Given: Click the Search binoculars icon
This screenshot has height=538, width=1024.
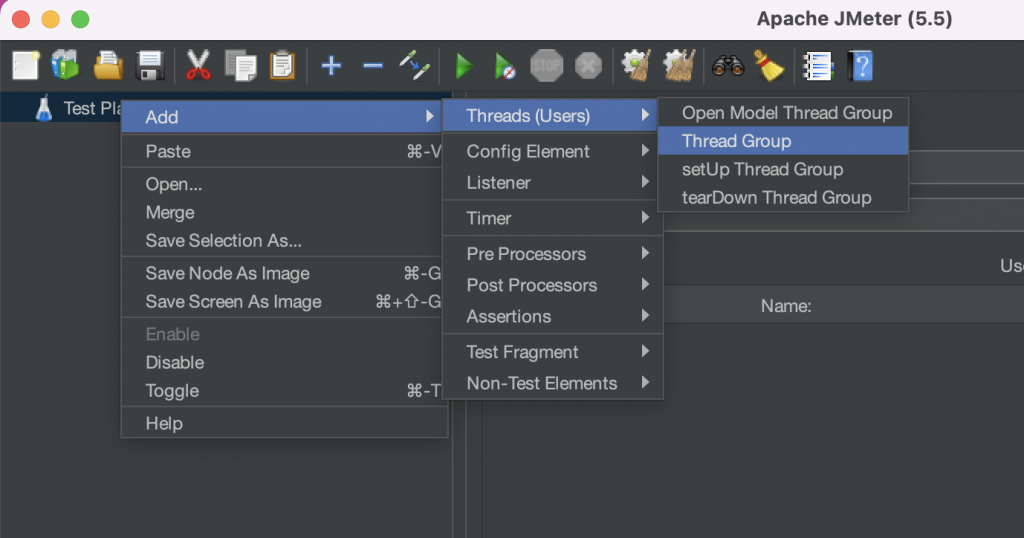Looking at the screenshot, I should click(727, 67).
